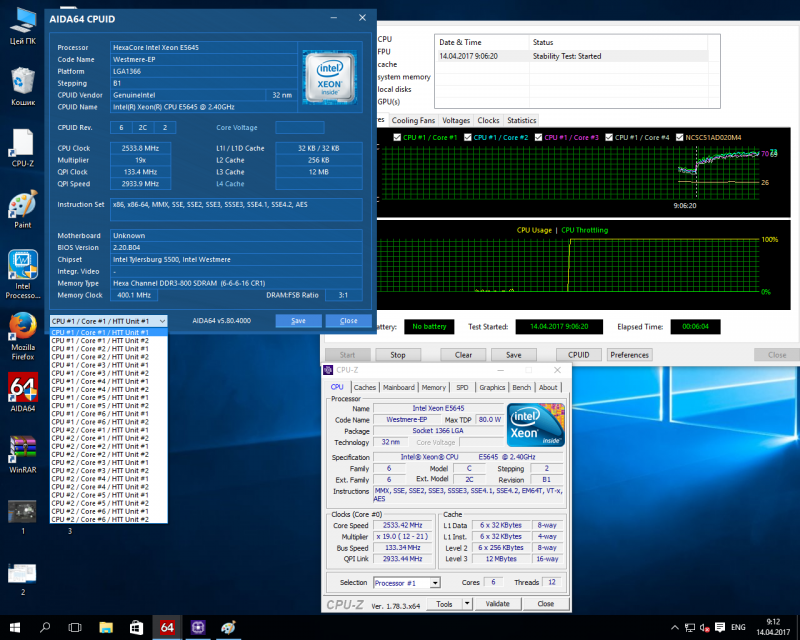Click the AIDA64 taskbar icon
The image size is (800, 640).
click(x=167, y=627)
